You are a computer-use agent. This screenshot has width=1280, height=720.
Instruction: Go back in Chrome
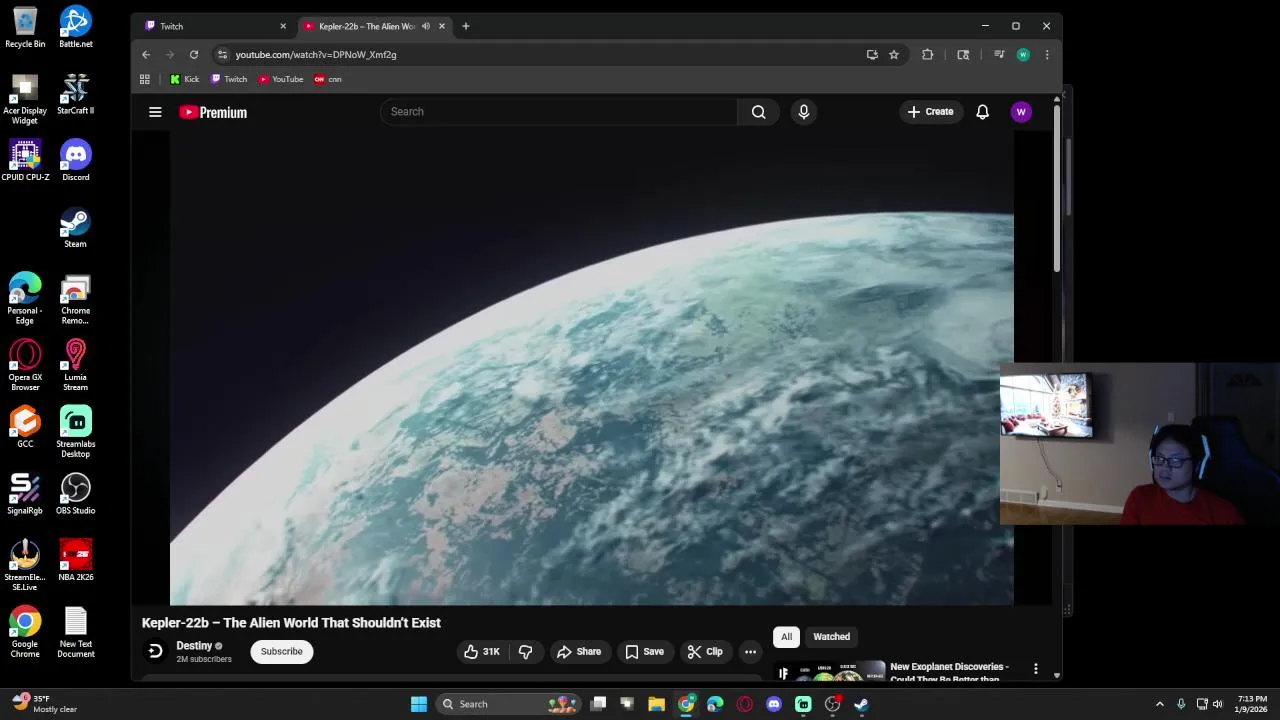point(146,55)
